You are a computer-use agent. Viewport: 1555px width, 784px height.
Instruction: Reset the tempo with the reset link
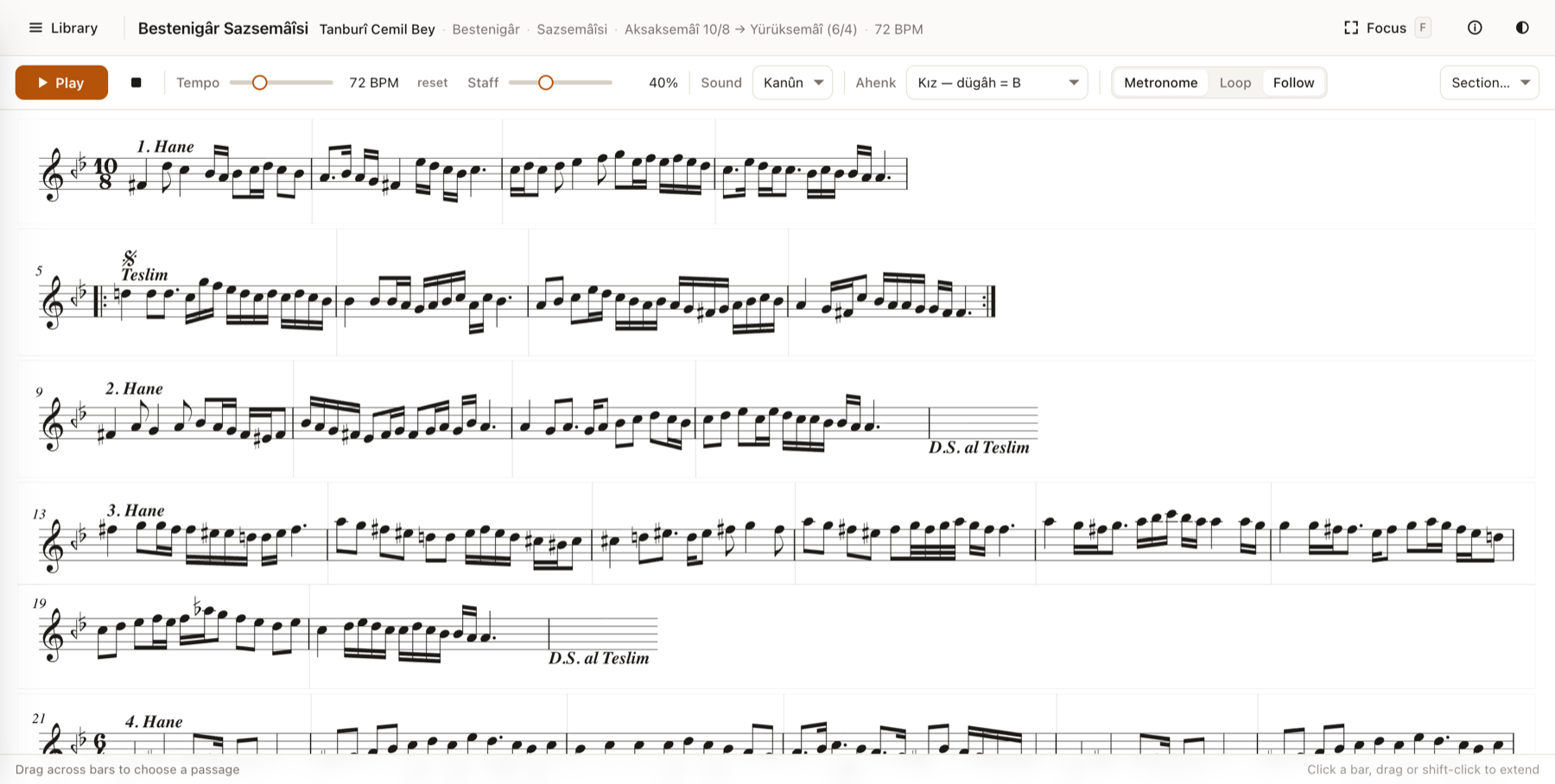pos(432,83)
